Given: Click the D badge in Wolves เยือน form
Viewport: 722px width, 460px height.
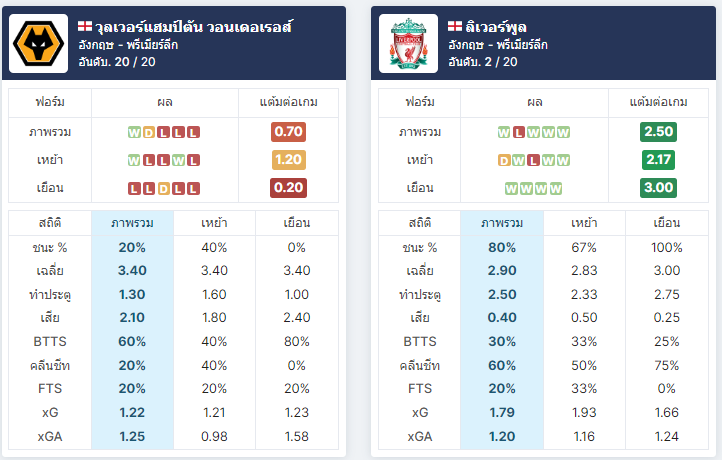Looking at the screenshot, I should coord(163,189).
